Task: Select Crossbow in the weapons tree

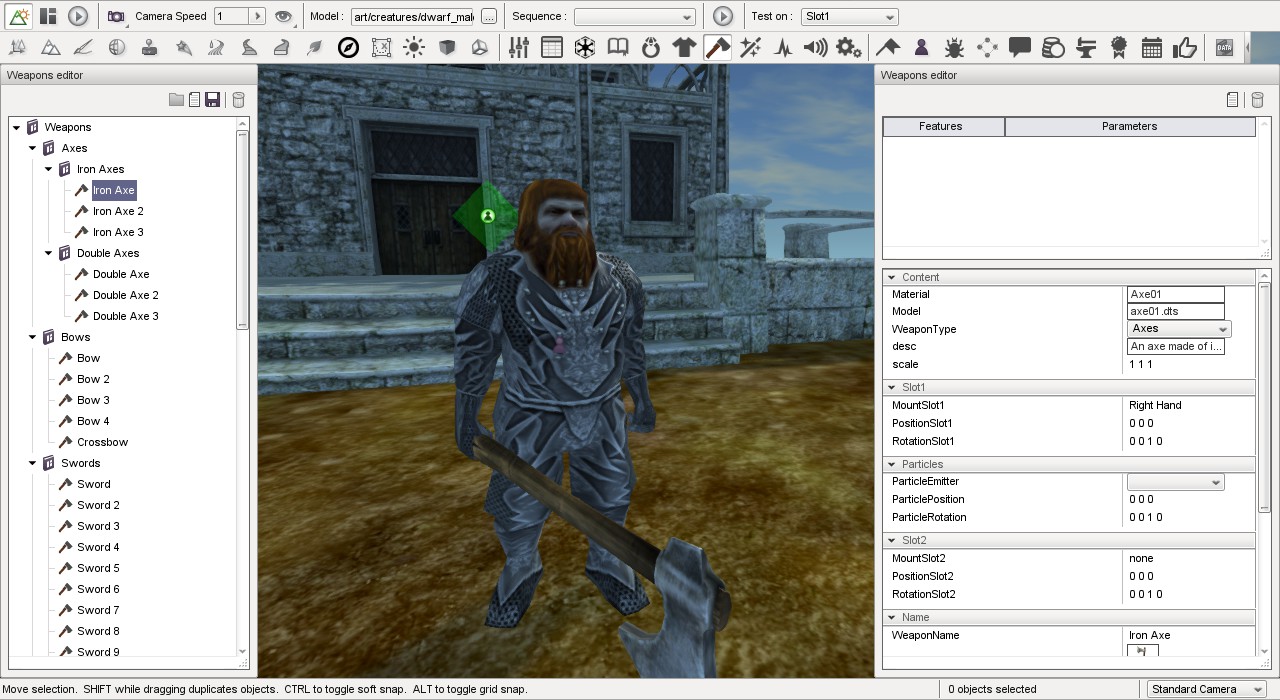Action: coord(103,442)
